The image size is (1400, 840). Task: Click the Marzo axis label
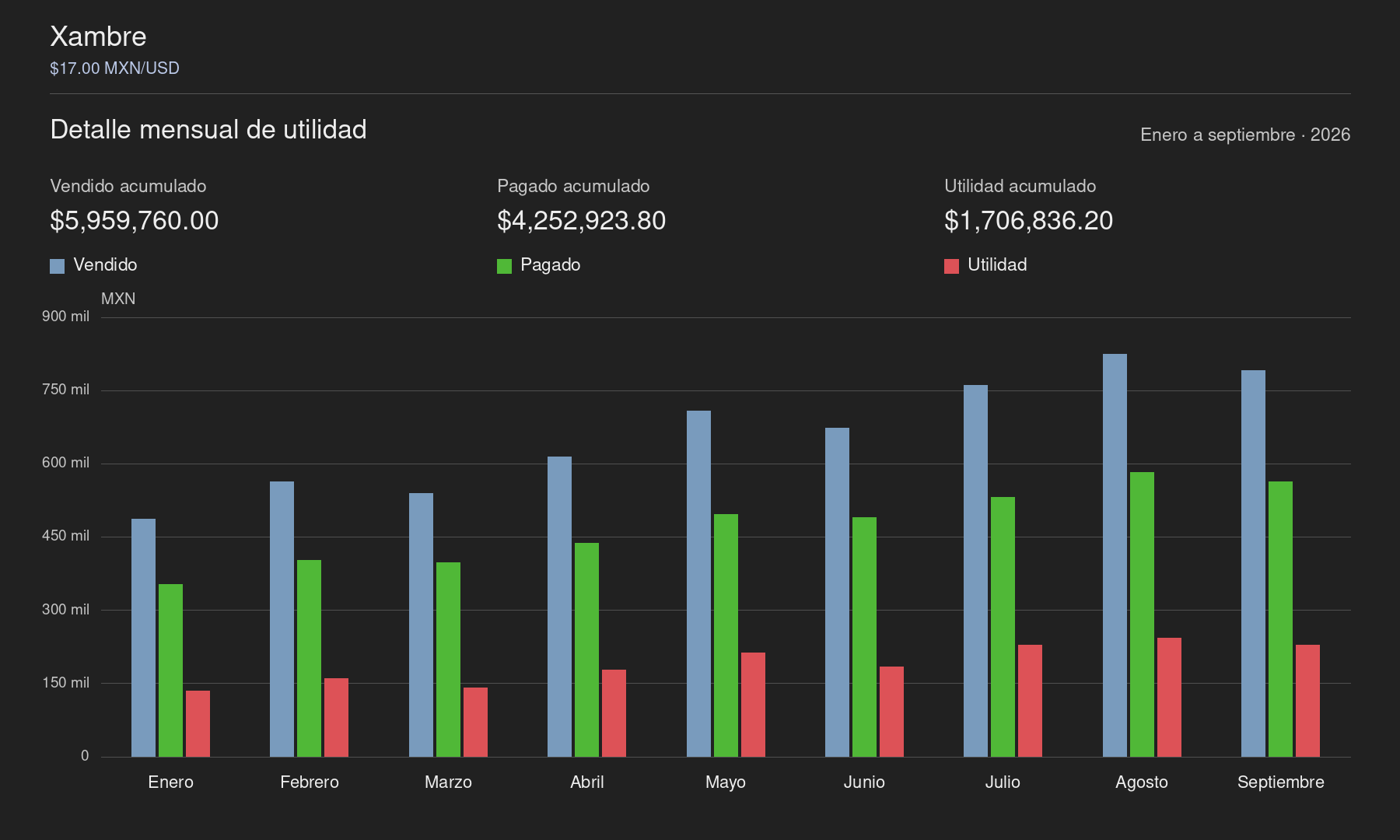(x=448, y=782)
